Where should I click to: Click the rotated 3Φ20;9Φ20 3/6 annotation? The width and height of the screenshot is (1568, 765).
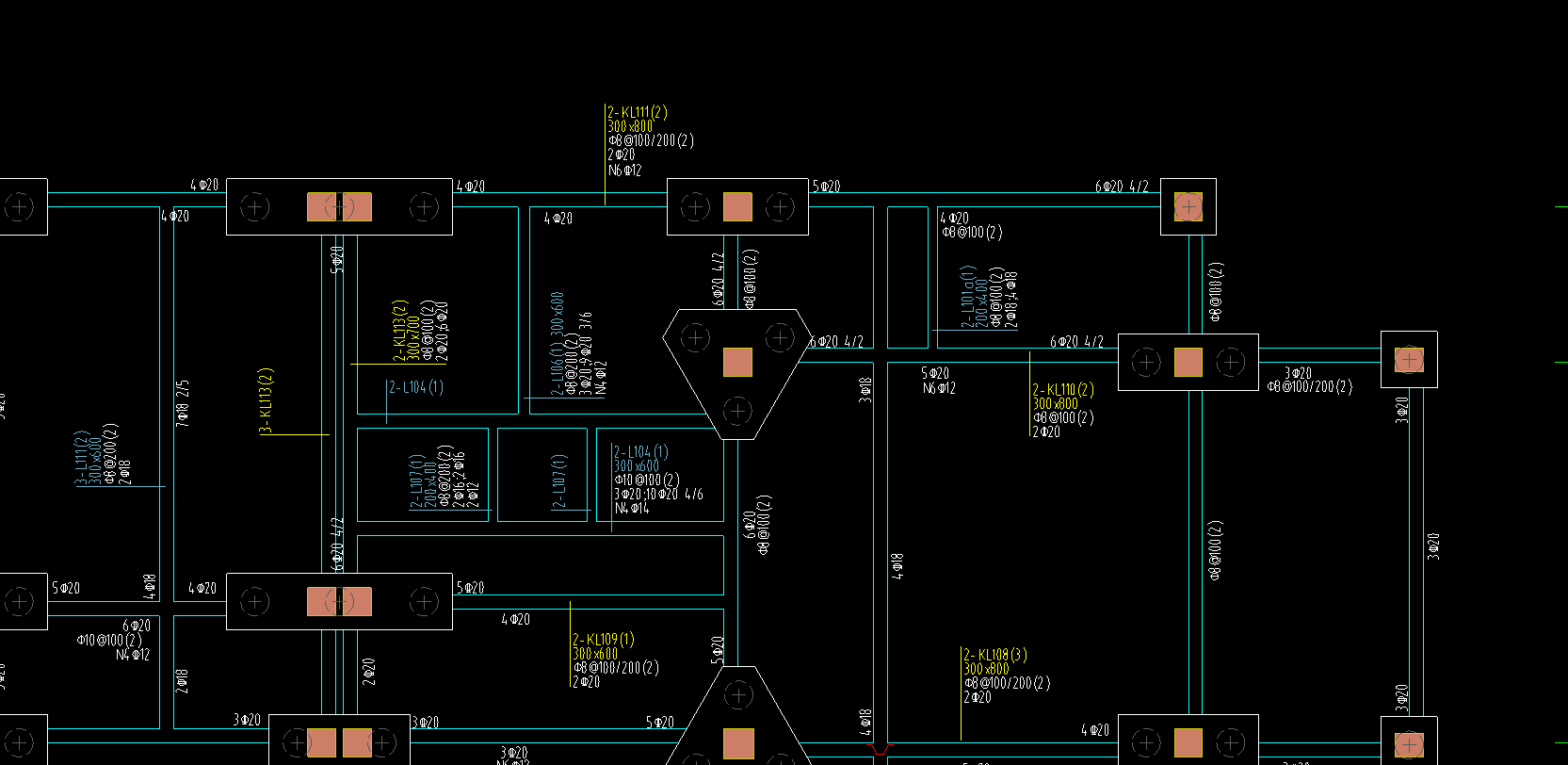tap(586, 354)
